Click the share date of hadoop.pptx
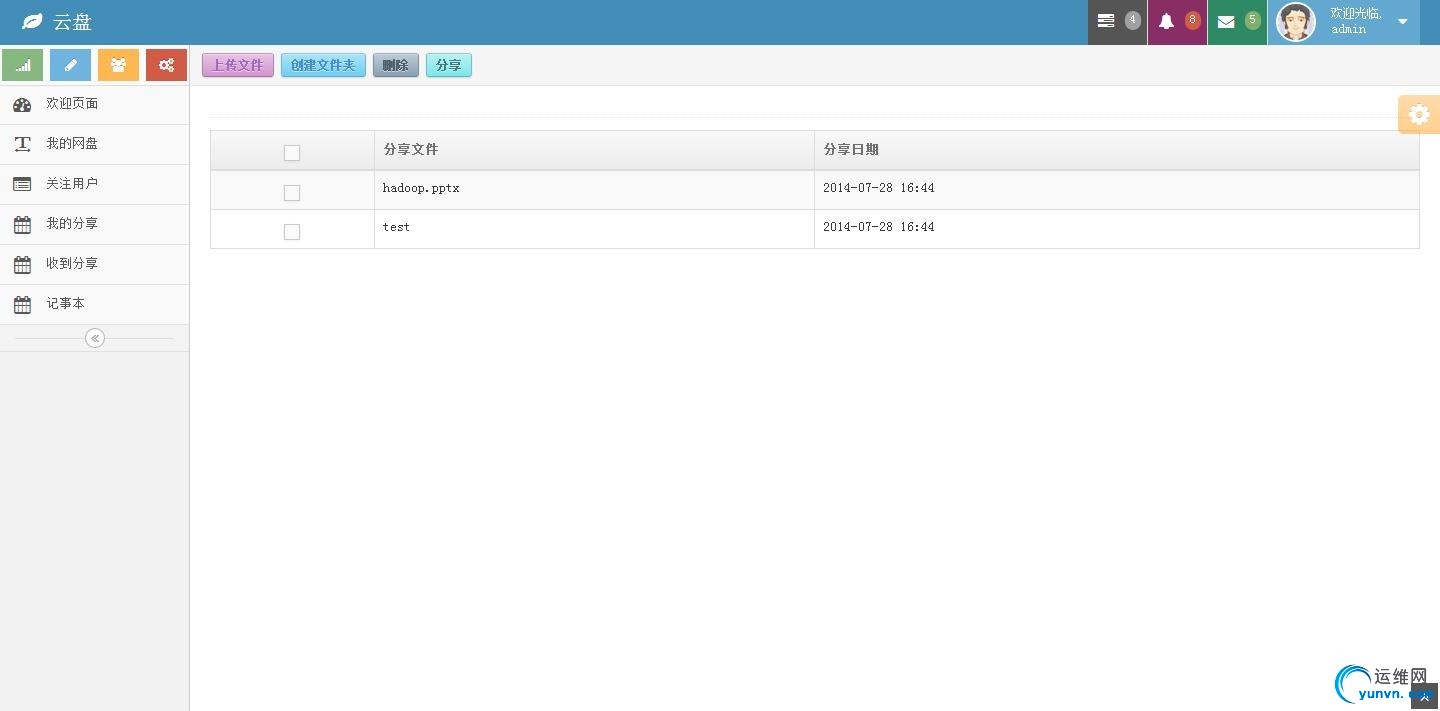This screenshot has height=711, width=1440. point(879,188)
